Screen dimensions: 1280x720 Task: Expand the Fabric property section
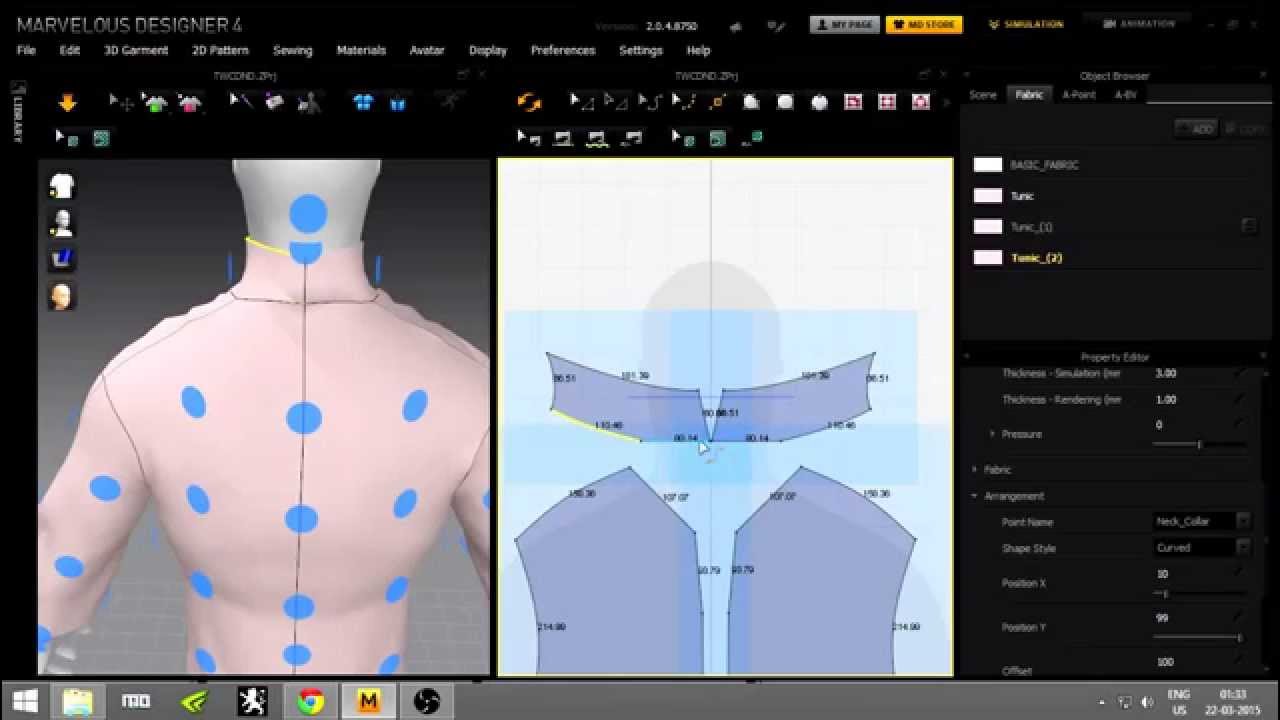point(975,469)
